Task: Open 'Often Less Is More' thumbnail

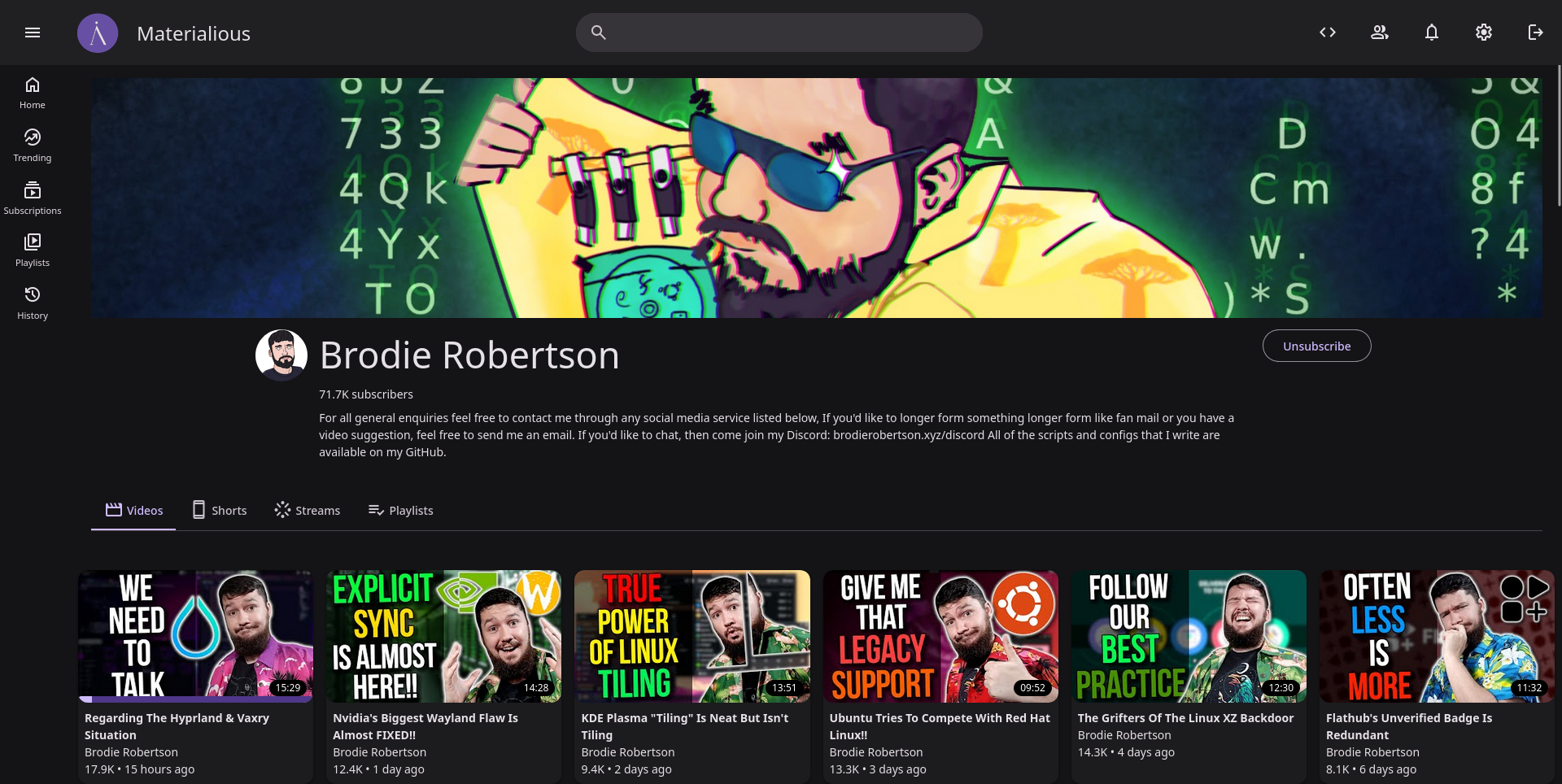Action: tap(1437, 636)
